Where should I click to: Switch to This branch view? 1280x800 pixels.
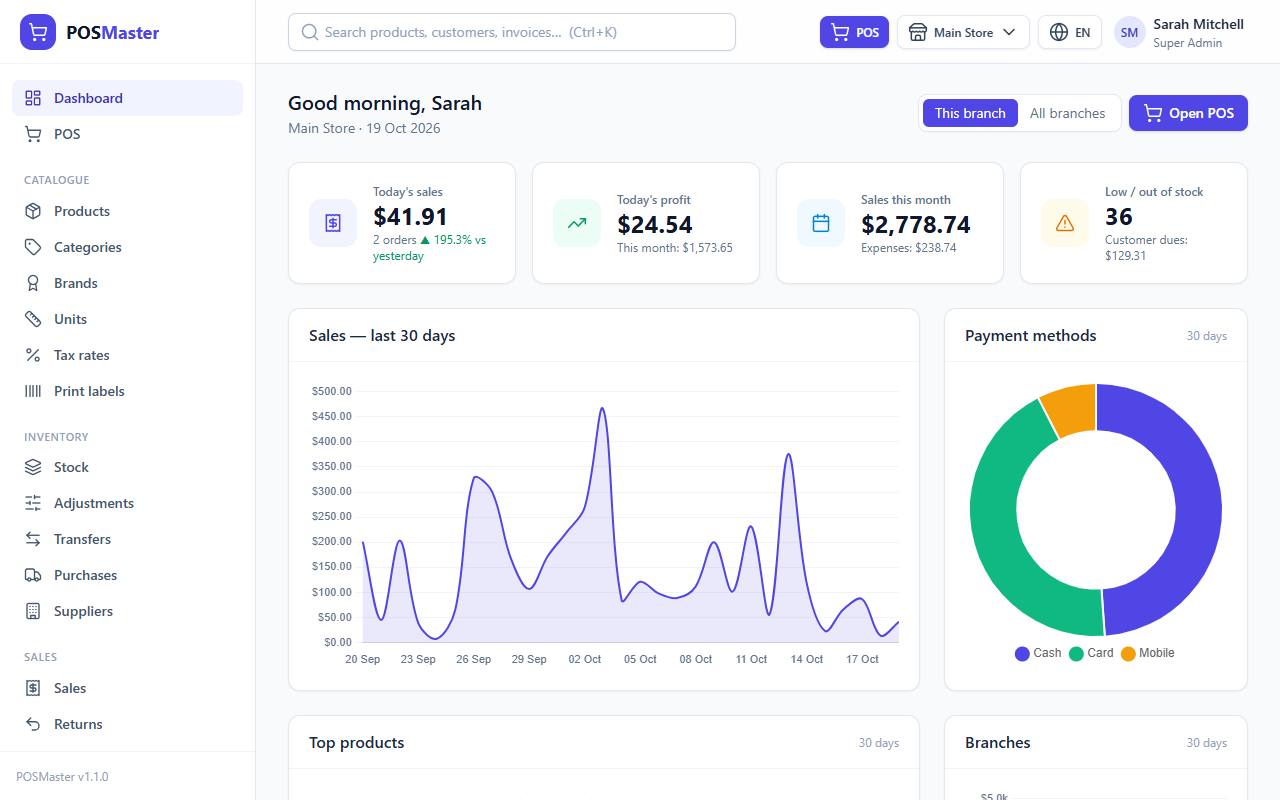click(970, 113)
